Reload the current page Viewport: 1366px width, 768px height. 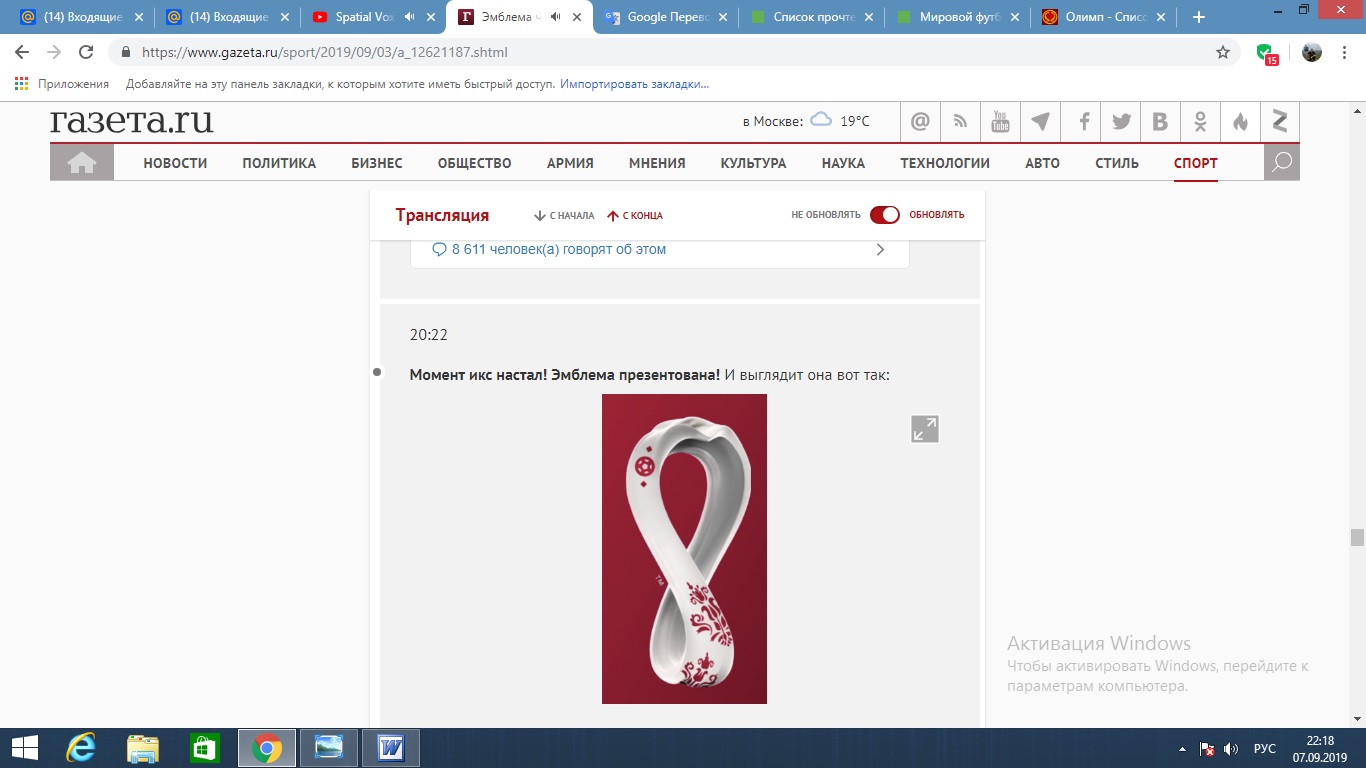pos(86,52)
